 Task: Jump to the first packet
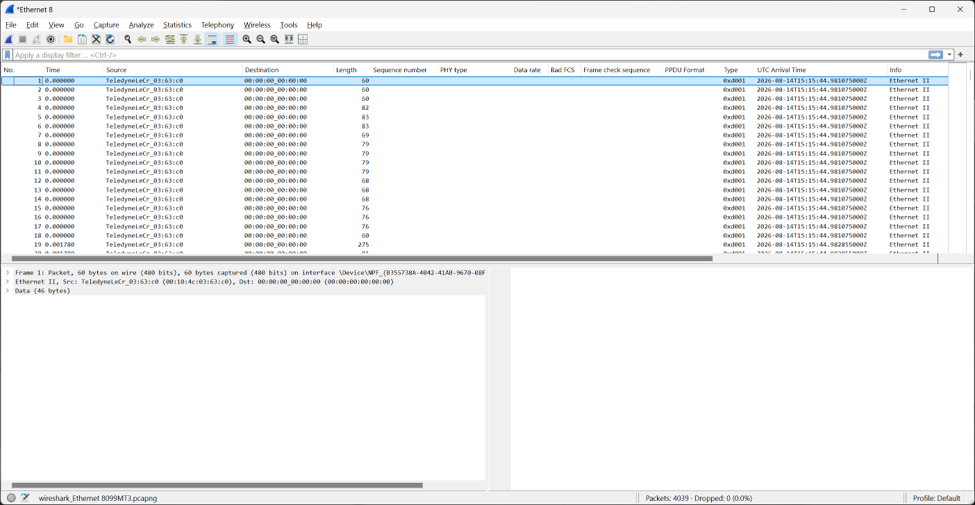point(184,39)
